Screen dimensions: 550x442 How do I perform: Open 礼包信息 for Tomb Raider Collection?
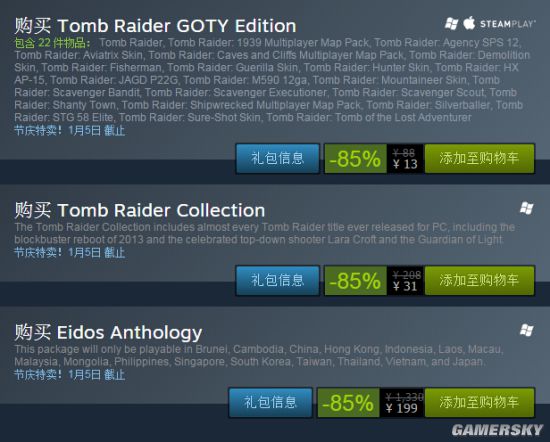278,281
